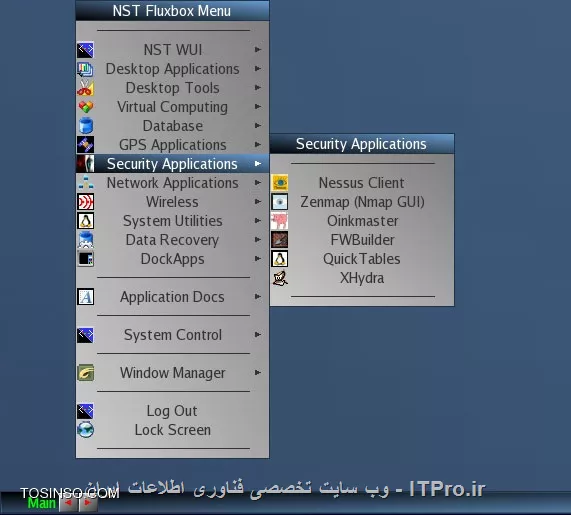The height and width of the screenshot is (515, 571).
Task: Click the Nessus Client eye icon
Action: pos(280,183)
